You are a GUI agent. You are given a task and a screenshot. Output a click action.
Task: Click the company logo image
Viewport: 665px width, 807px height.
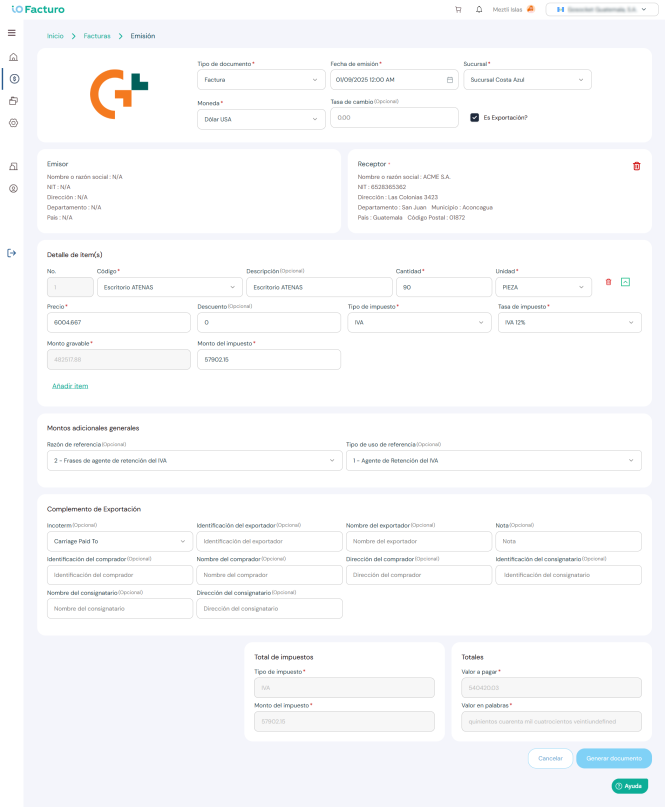click(x=119, y=95)
